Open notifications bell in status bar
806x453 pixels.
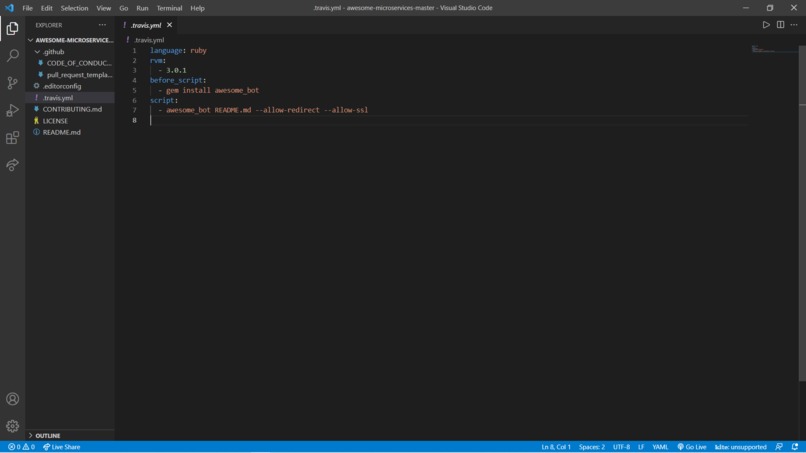pyautogui.click(x=795, y=447)
